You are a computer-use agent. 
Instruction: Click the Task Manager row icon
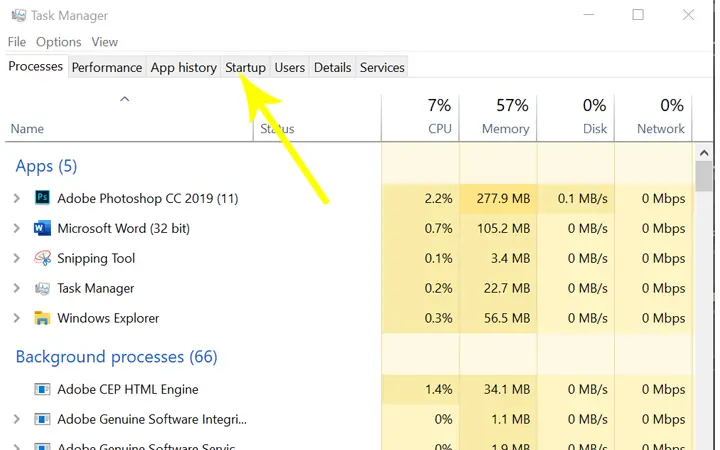point(42,288)
